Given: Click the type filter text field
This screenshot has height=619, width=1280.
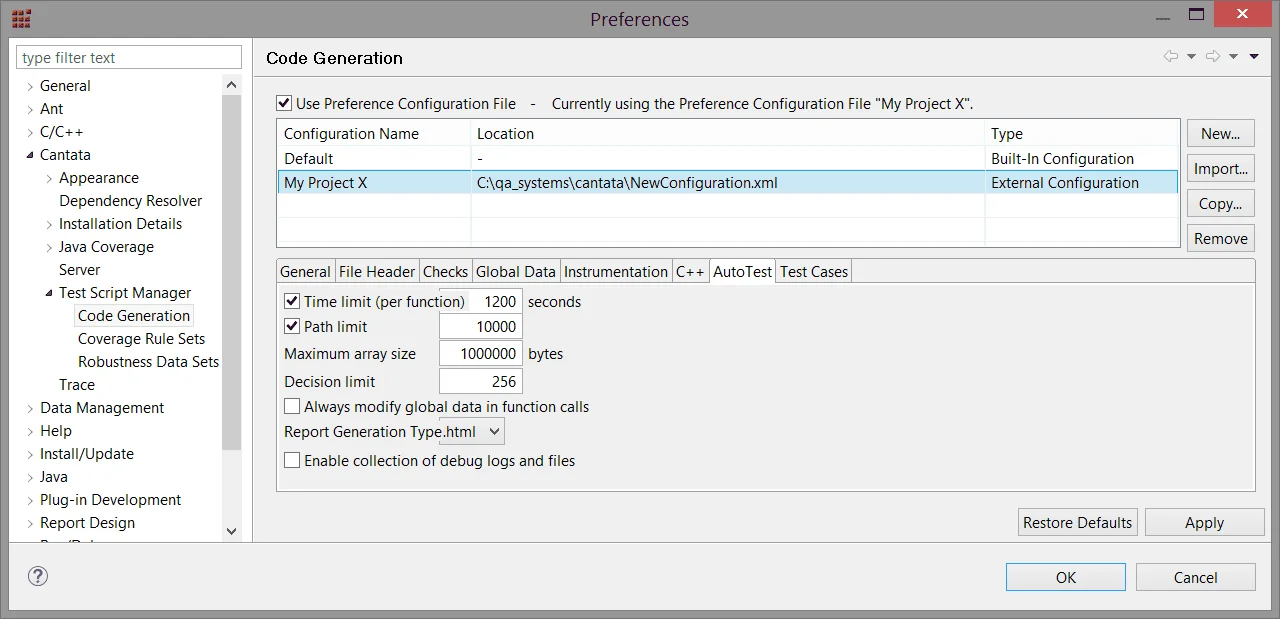Looking at the screenshot, I should (129, 58).
